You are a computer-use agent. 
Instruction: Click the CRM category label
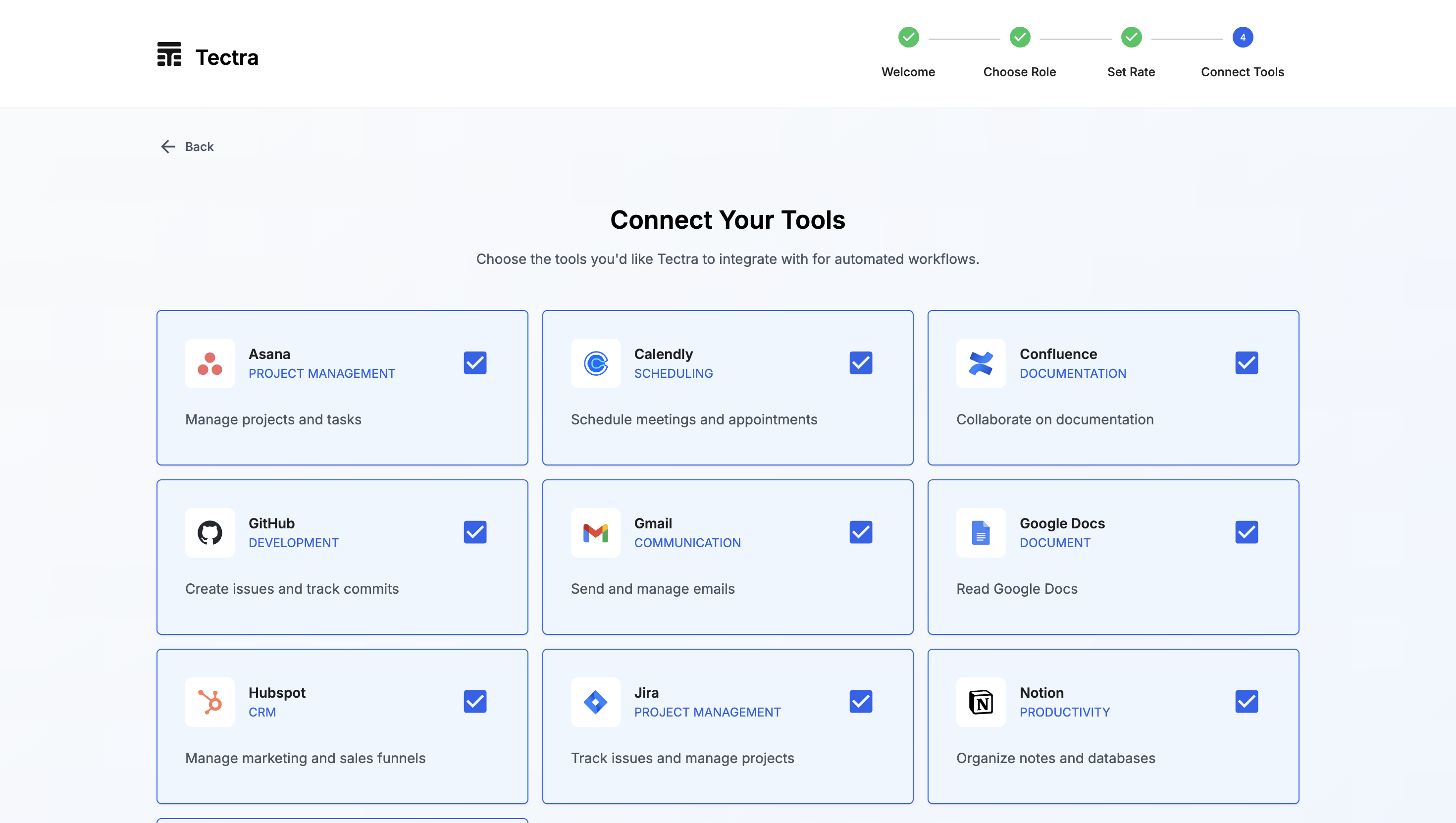click(x=262, y=712)
